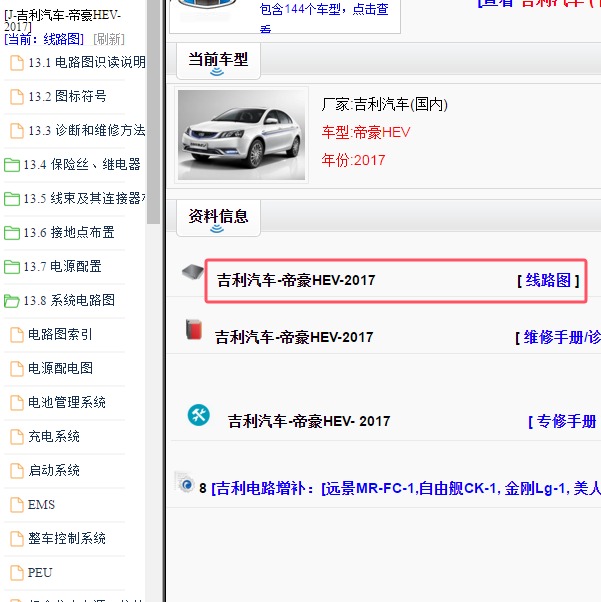This screenshot has height=602, width=601.
Task: Open EMS circuit page
Action: [41, 504]
